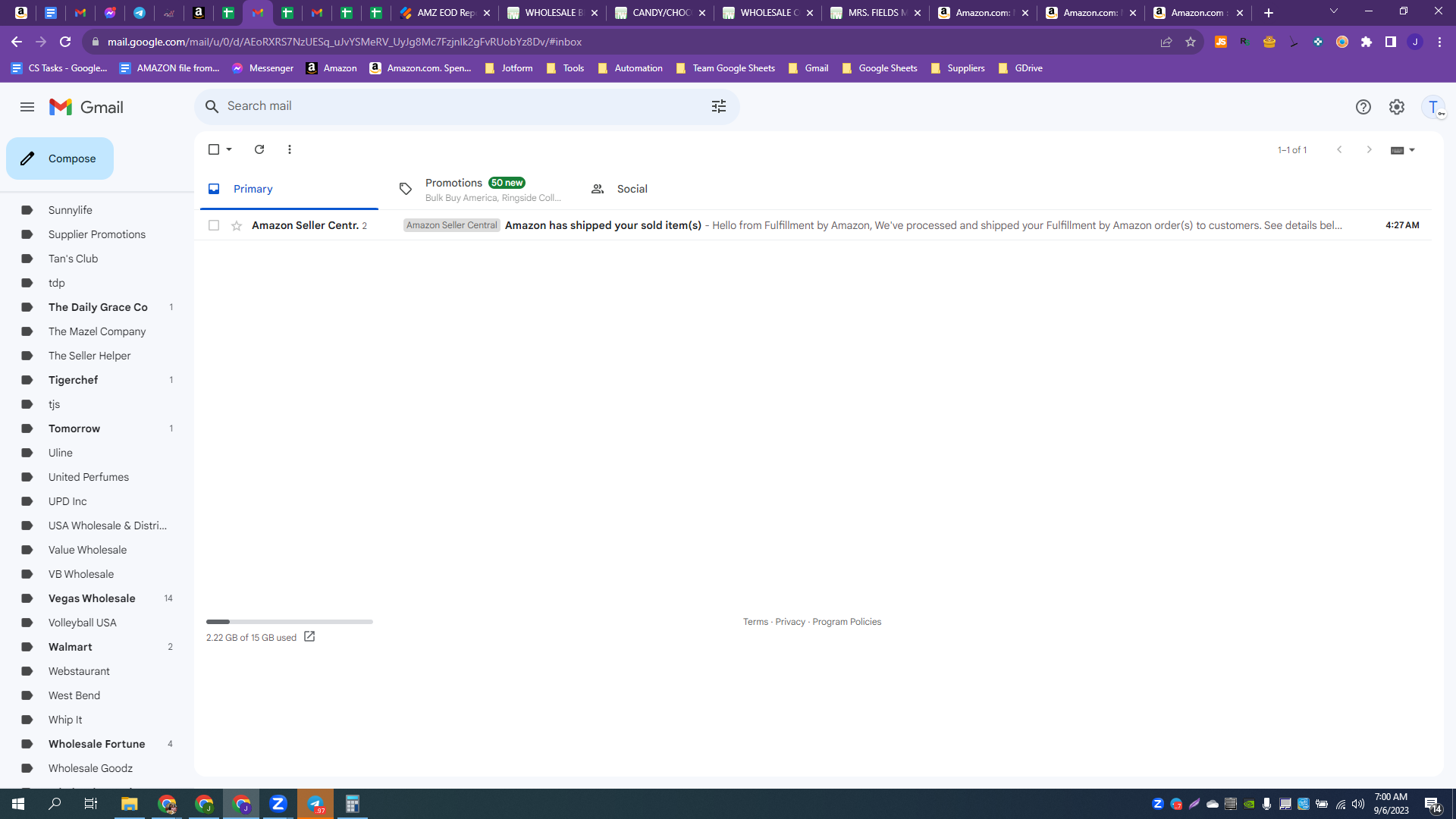Open the Amazon has shipped email
Image resolution: width=1456 pixels, height=819 pixels.
tap(813, 225)
